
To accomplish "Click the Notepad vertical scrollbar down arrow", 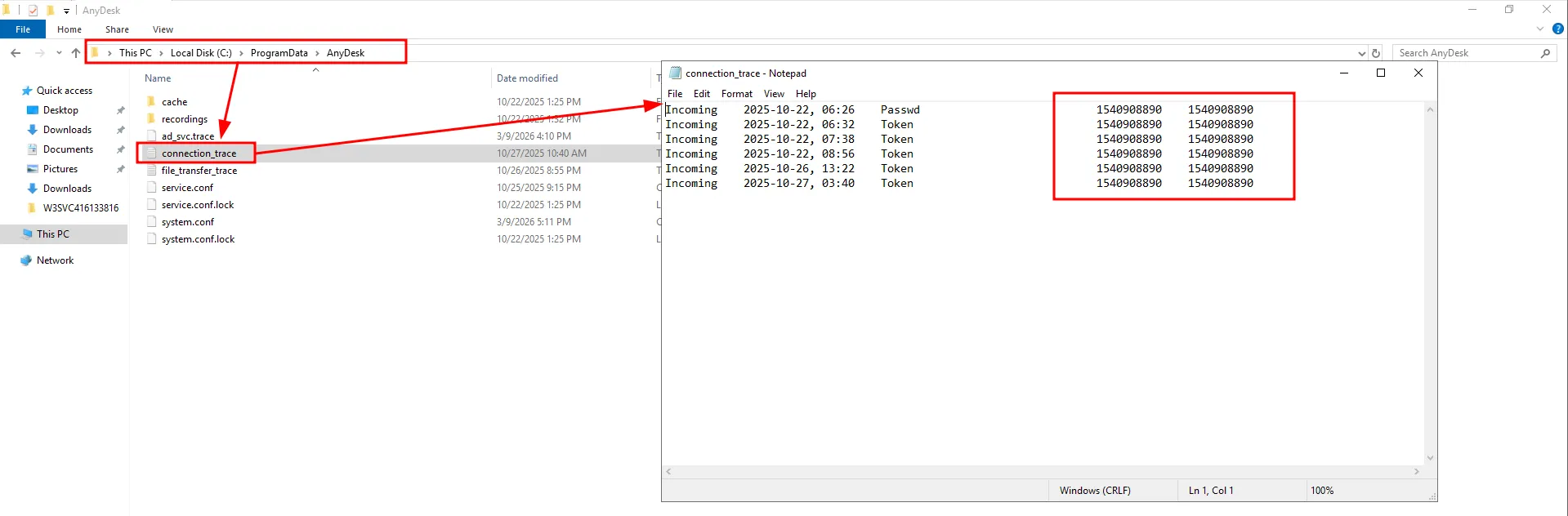I will (1430, 458).
